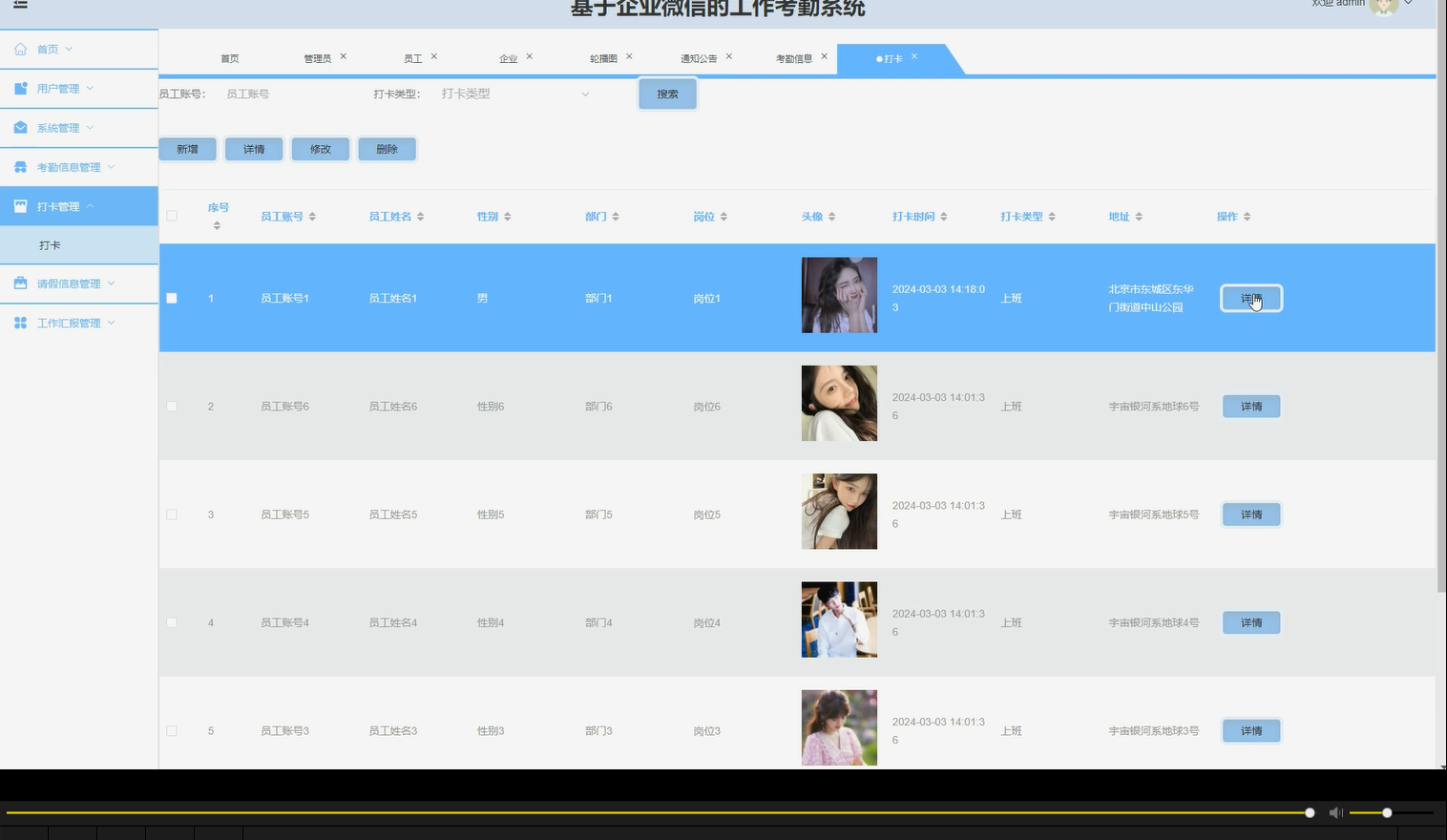The height and width of the screenshot is (840, 1447).
Task: Collapse the expanded 打卡管理 section
Action: 92,205
